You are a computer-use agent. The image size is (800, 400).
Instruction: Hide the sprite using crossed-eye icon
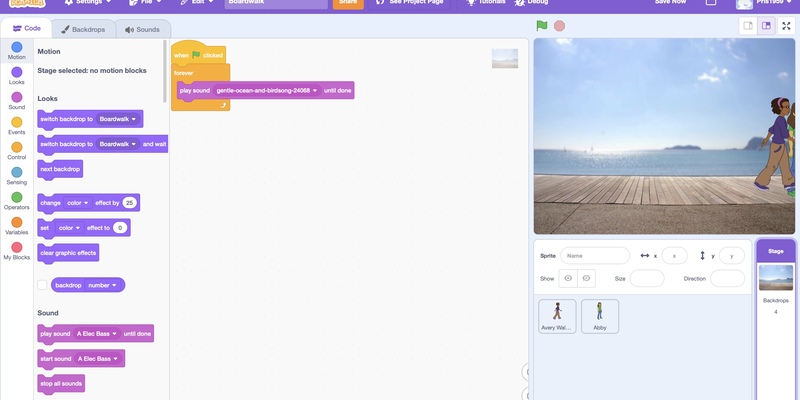point(587,278)
